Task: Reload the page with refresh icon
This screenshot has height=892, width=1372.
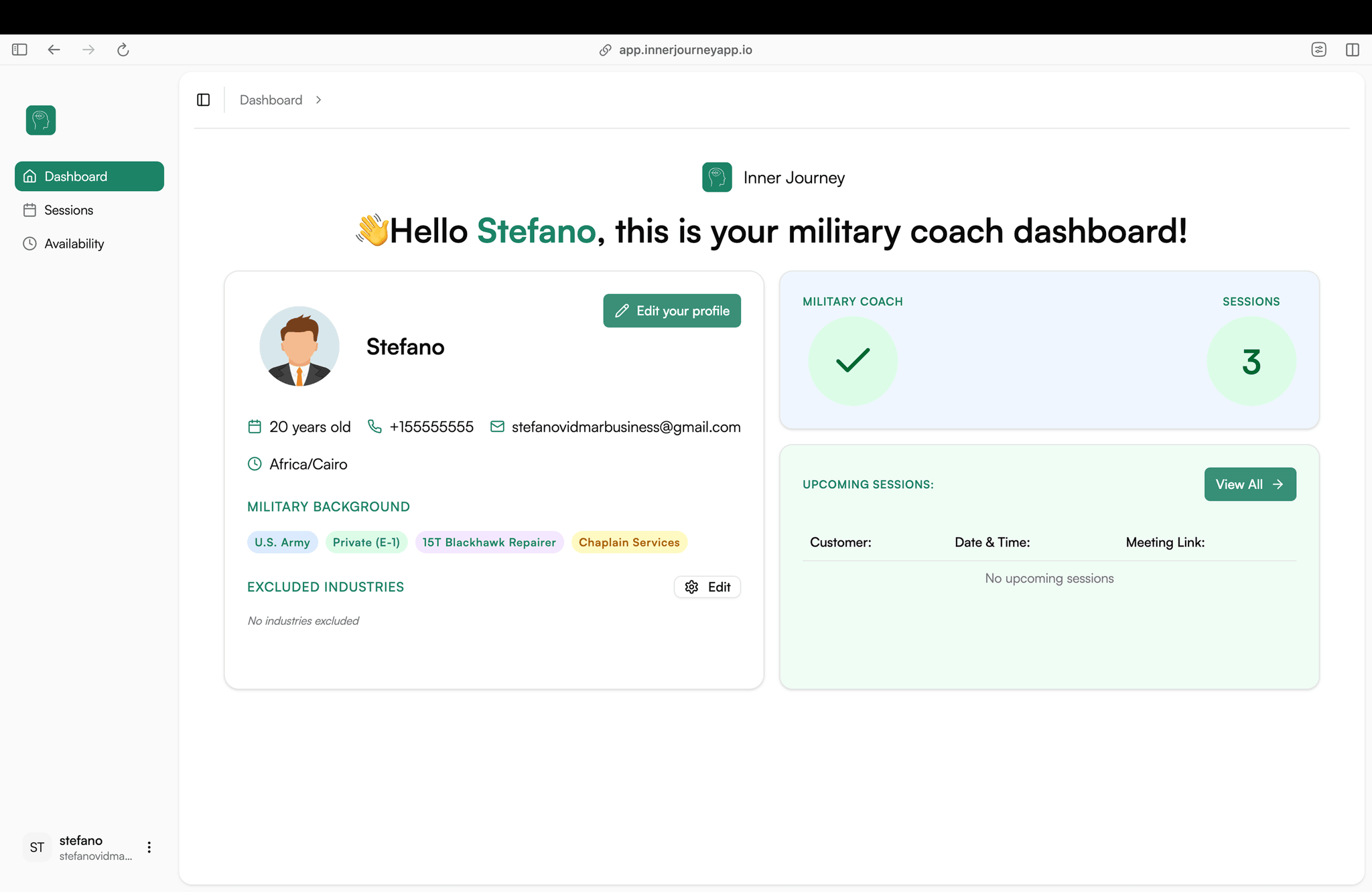Action: coord(123,50)
